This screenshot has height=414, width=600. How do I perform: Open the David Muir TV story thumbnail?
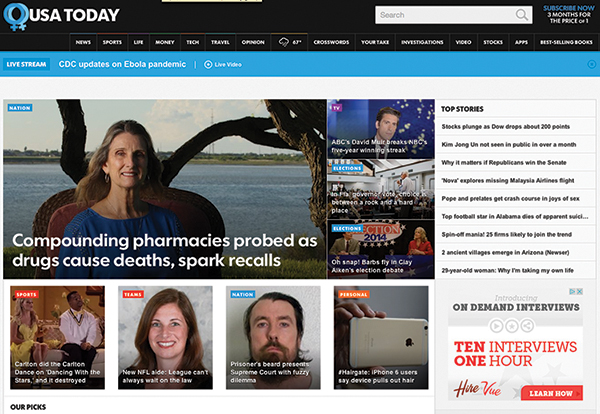(x=381, y=129)
